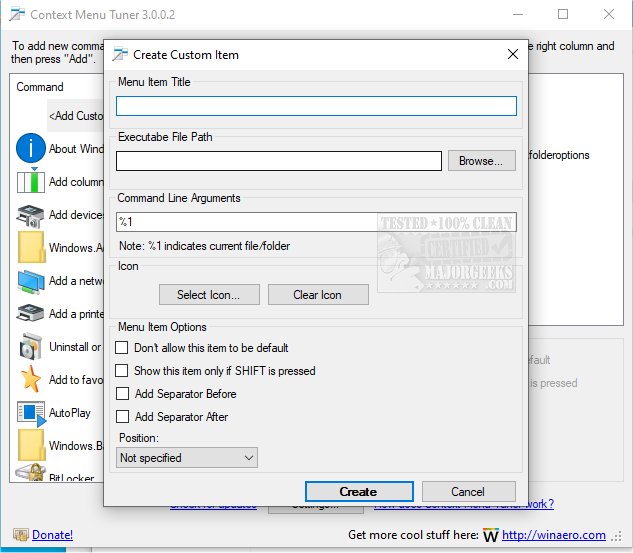The width and height of the screenshot is (633, 553).
Task: Enable Don't allow this item to be default
Action: (122, 348)
